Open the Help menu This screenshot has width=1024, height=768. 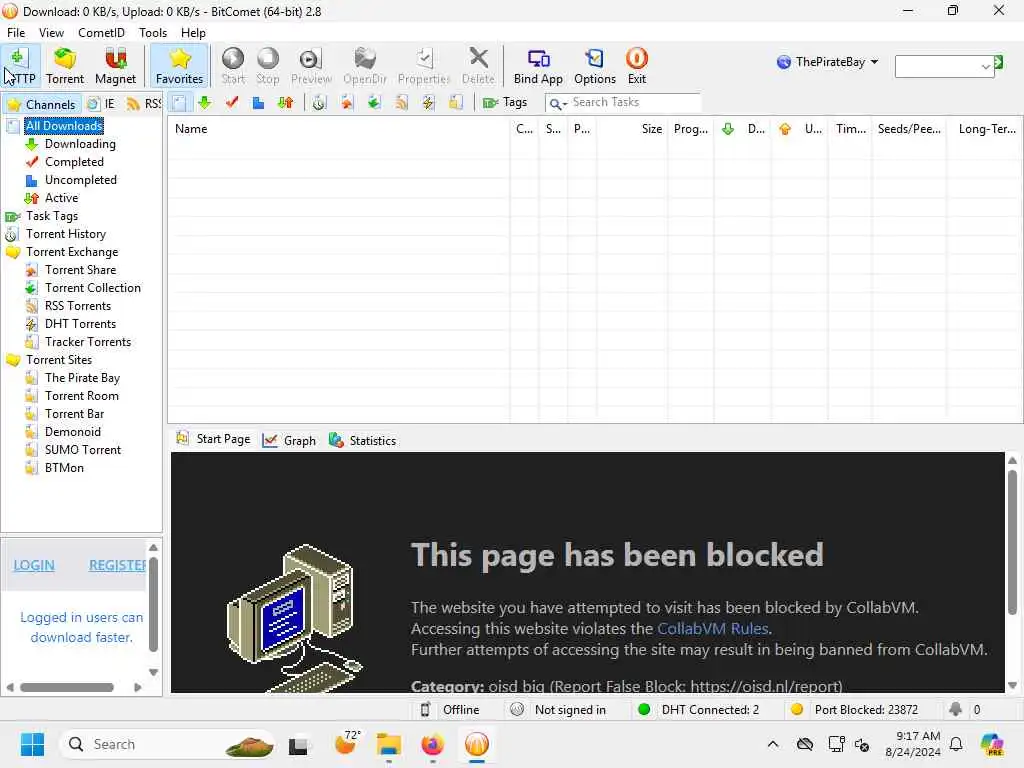193,33
